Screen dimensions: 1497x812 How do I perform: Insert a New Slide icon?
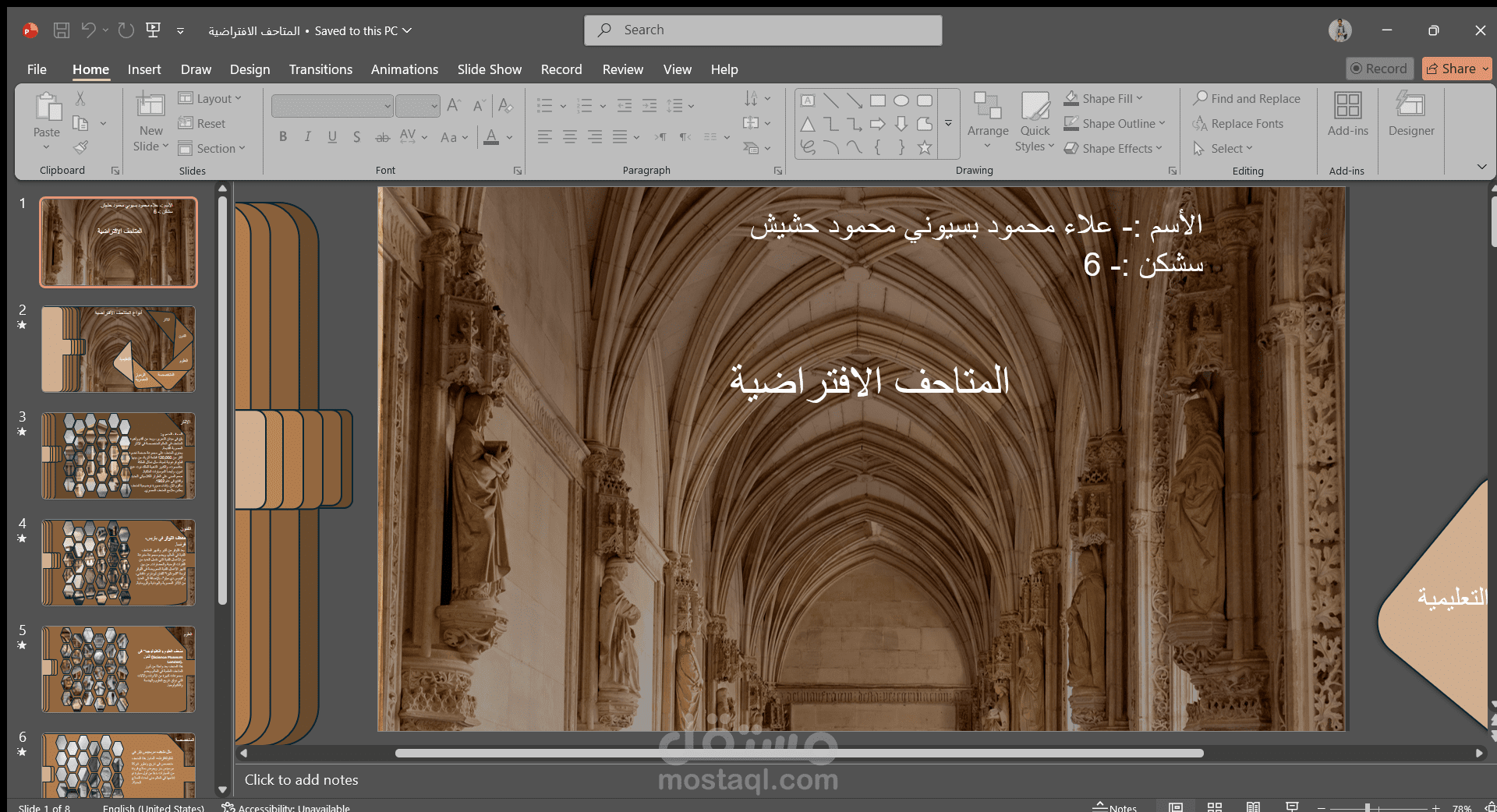tap(150, 105)
